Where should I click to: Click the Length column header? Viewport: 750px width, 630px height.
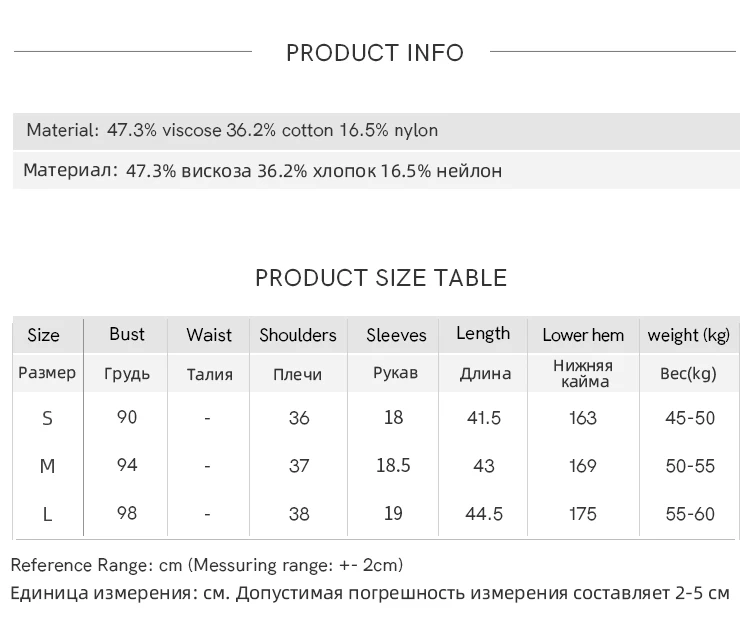pyautogui.click(x=483, y=334)
